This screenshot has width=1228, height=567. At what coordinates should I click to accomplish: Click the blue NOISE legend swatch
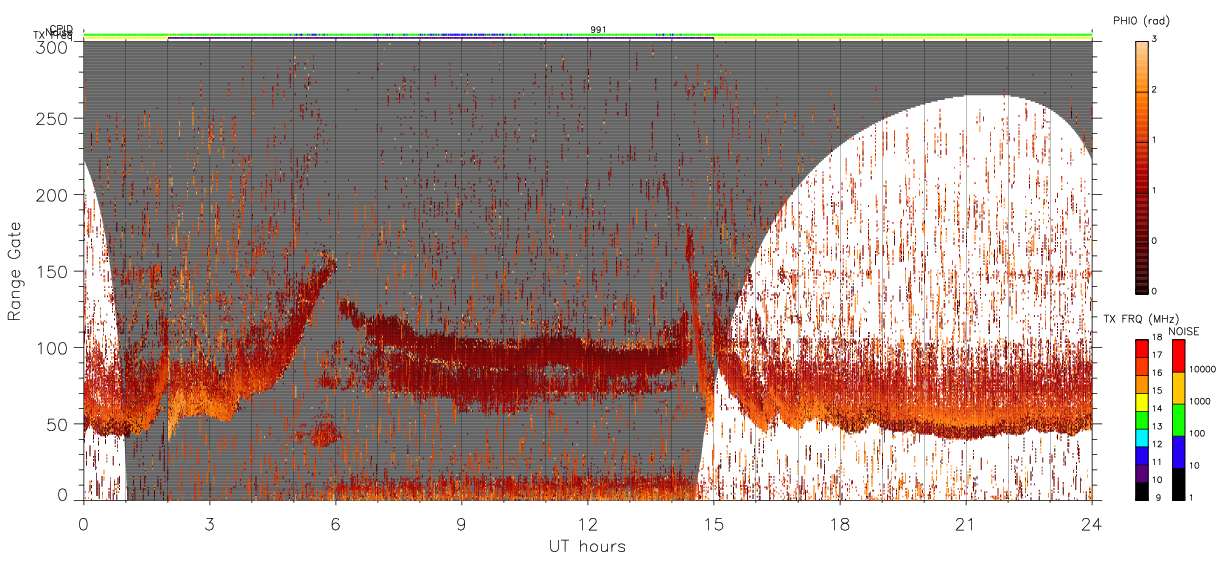[1180, 452]
